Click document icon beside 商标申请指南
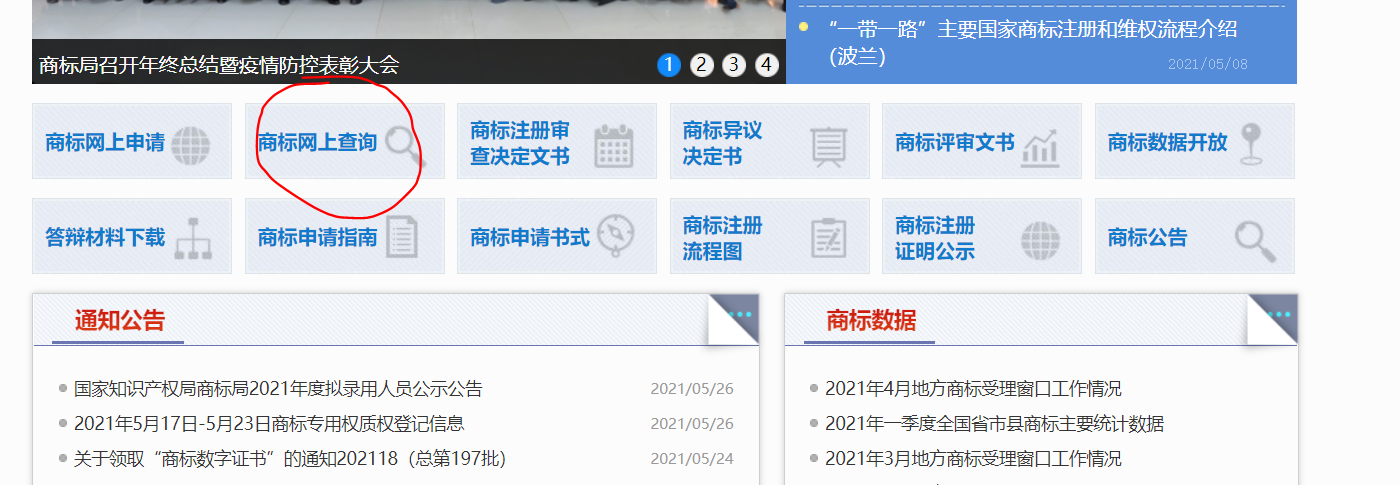 [x=402, y=238]
